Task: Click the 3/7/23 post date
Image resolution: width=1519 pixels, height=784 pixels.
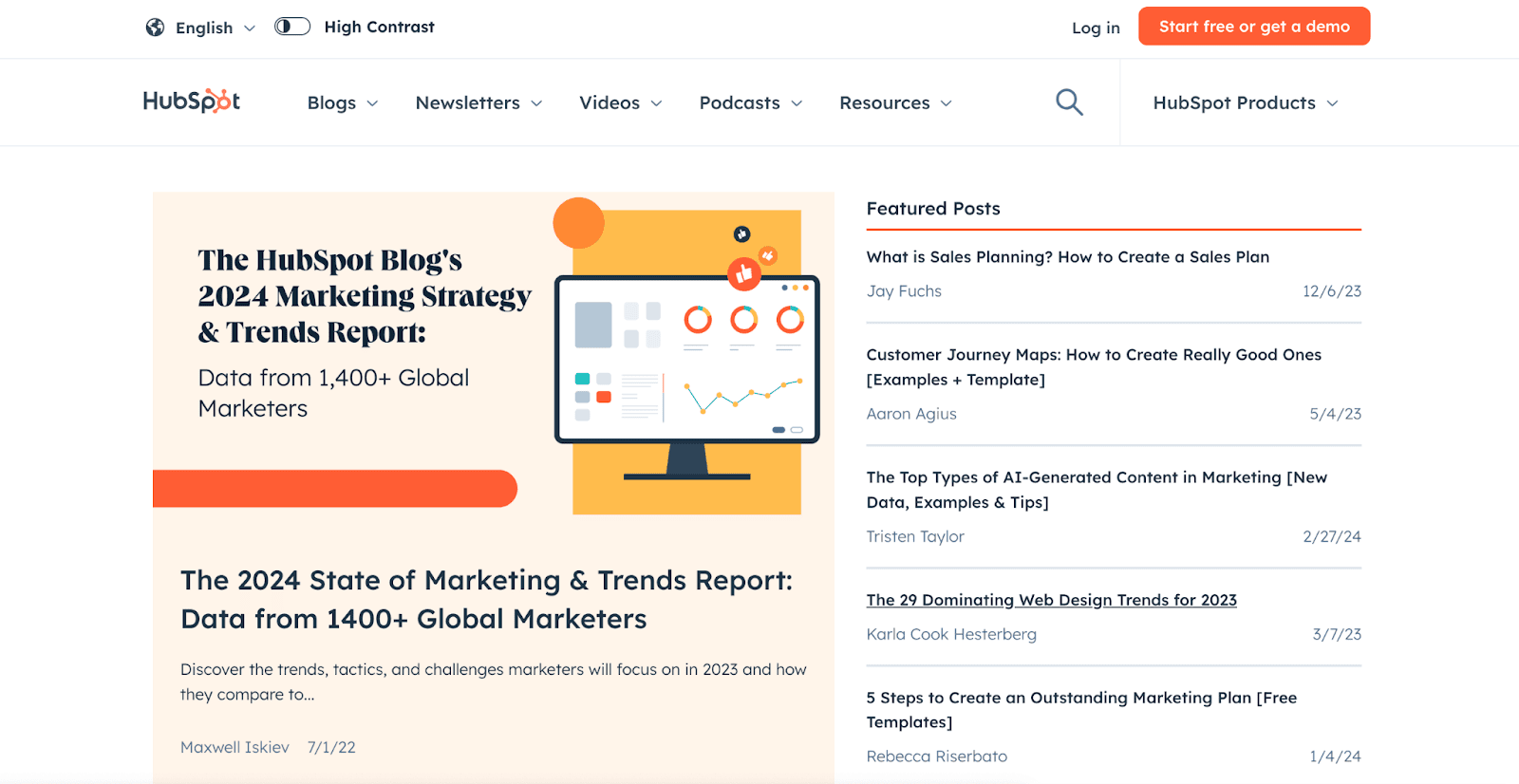Action: (1337, 634)
